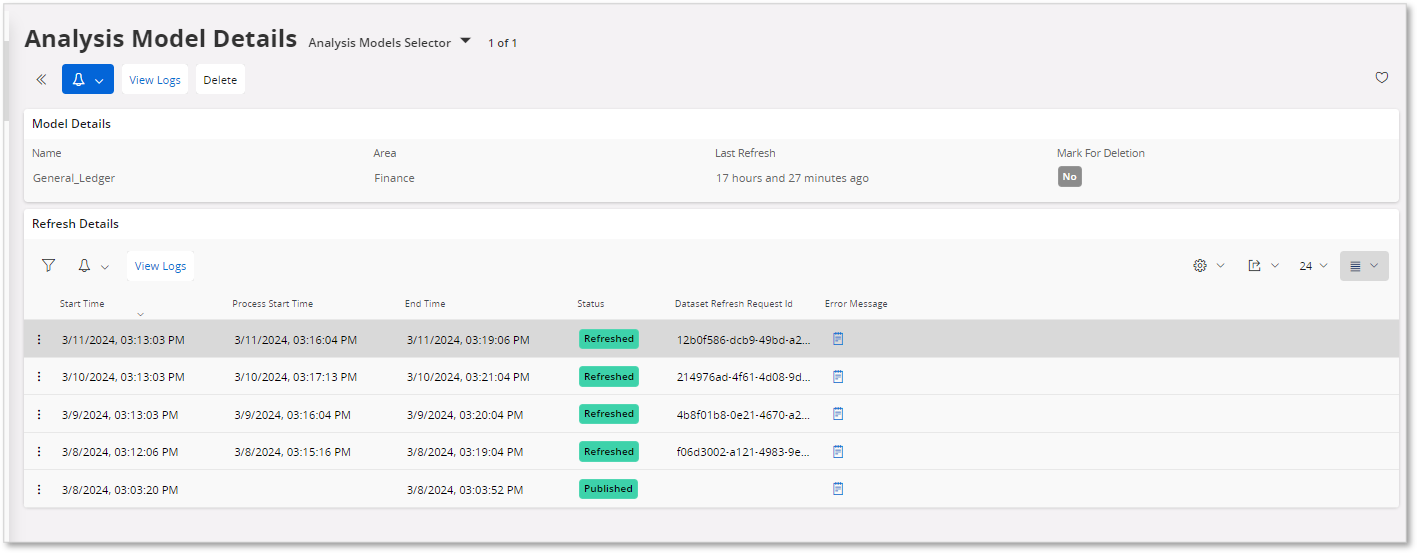Open row menu for 3/9/2024 refresh entry

(x=39, y=414)
